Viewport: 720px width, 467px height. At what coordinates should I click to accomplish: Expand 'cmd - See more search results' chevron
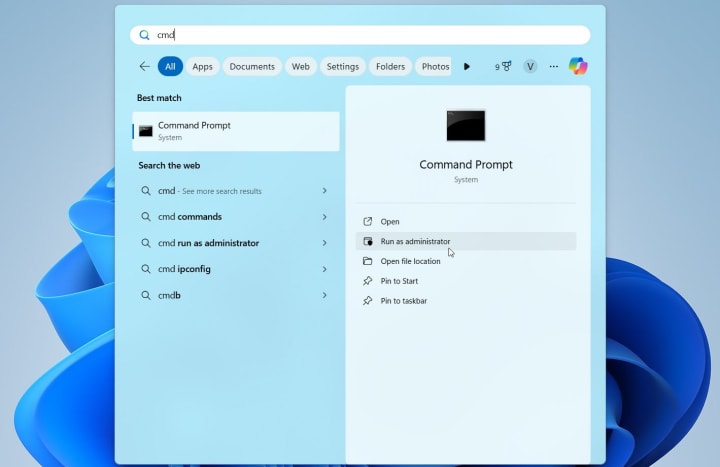(325, 191)
